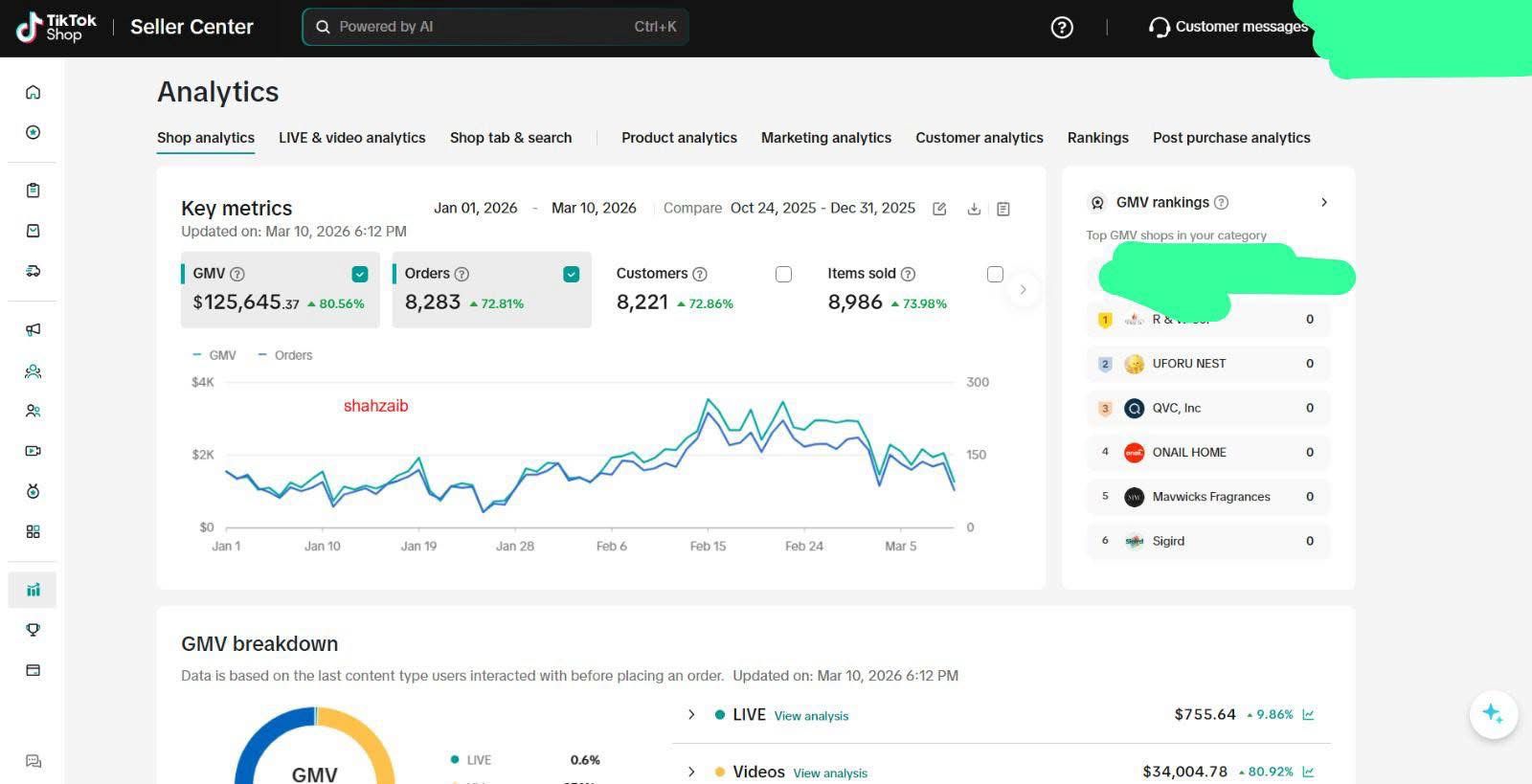Open Customer messages in the header
1532x784 pixels.
(1228, 27)
